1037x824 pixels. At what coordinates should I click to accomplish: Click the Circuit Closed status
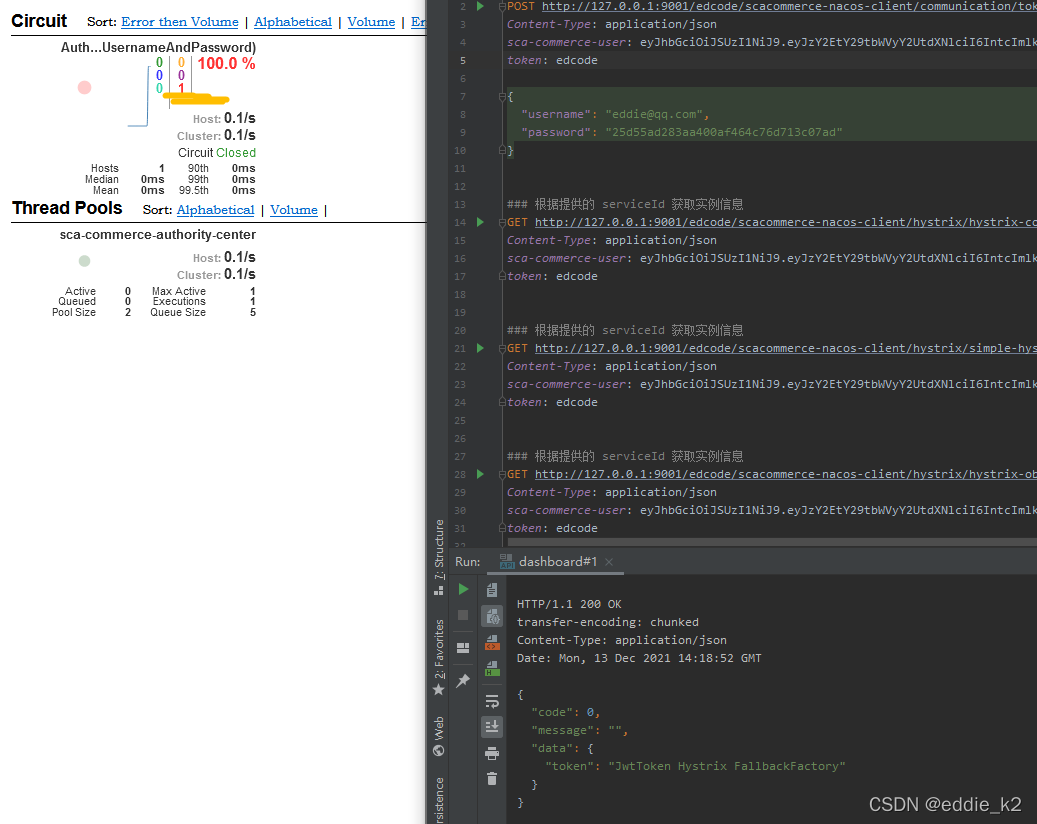coord(216,153)
